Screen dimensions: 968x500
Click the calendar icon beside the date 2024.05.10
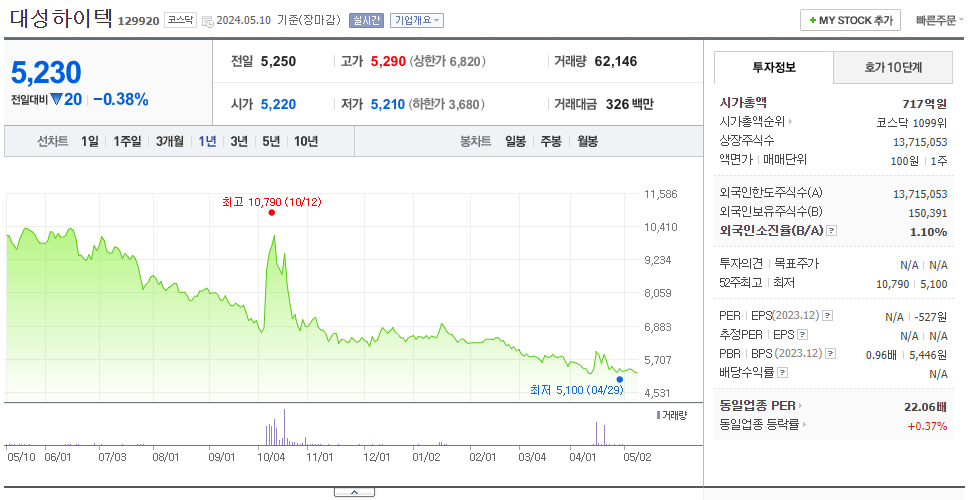point(207,21)
